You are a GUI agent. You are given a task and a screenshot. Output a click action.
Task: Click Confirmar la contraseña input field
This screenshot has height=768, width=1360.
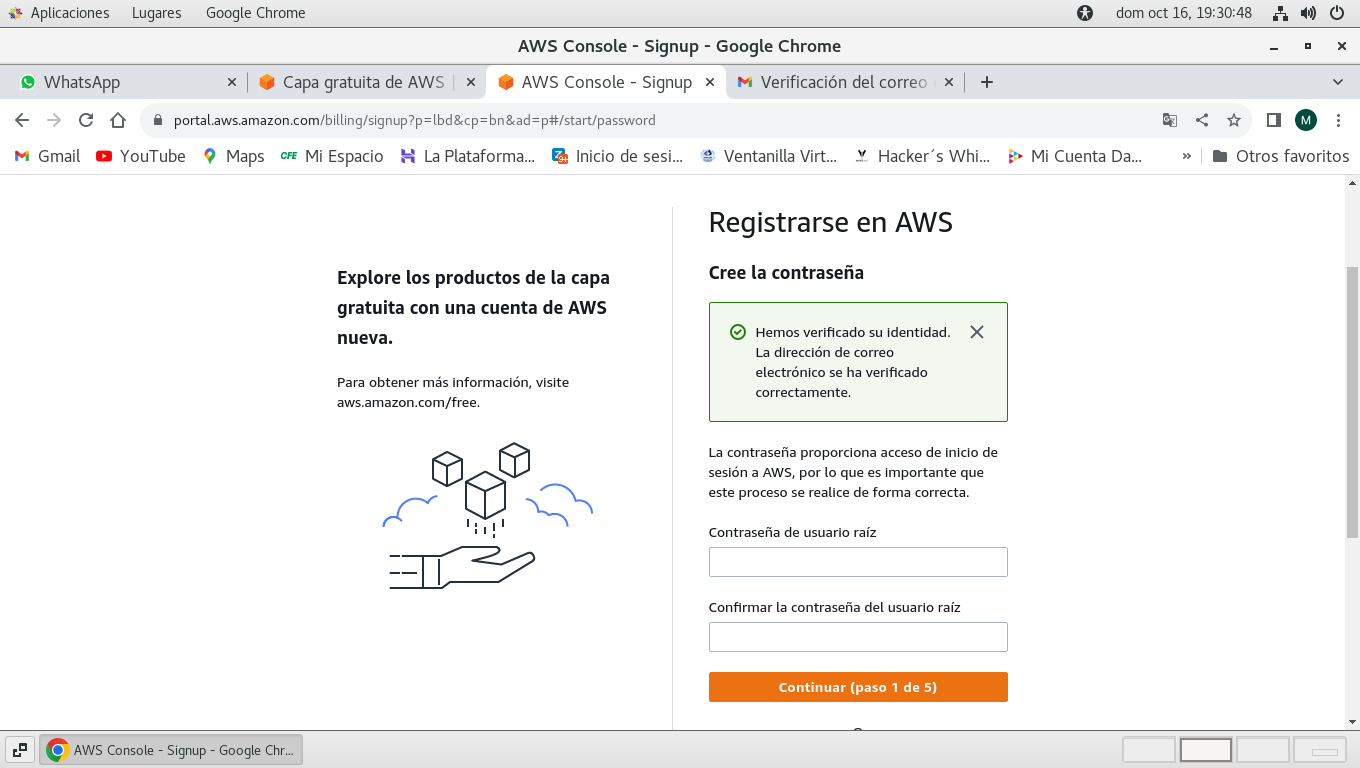point(858,637)
